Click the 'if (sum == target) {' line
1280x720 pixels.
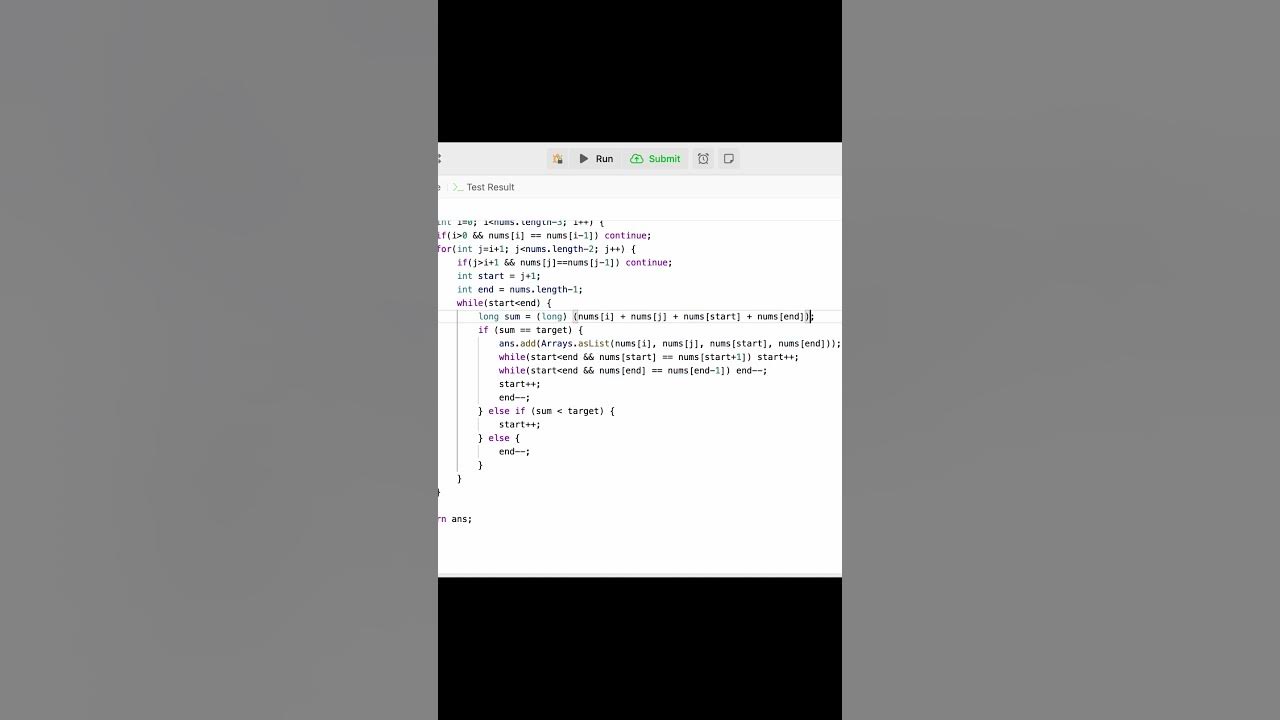(x=530, y=330)
